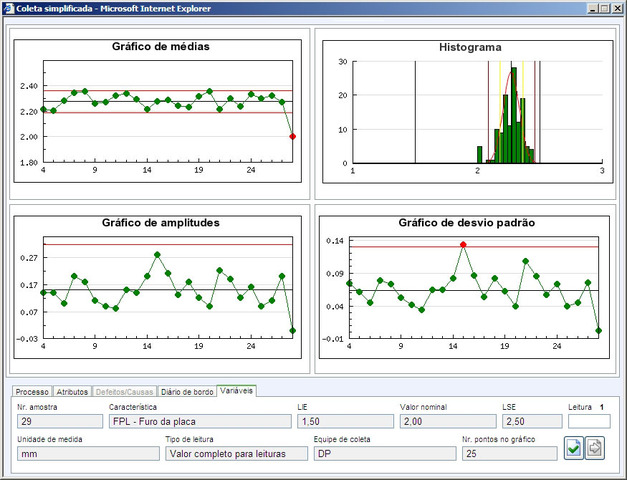Click the Nr. pontos no gráfico label
The width and height of the screenshot is (627, 480).
498,439
